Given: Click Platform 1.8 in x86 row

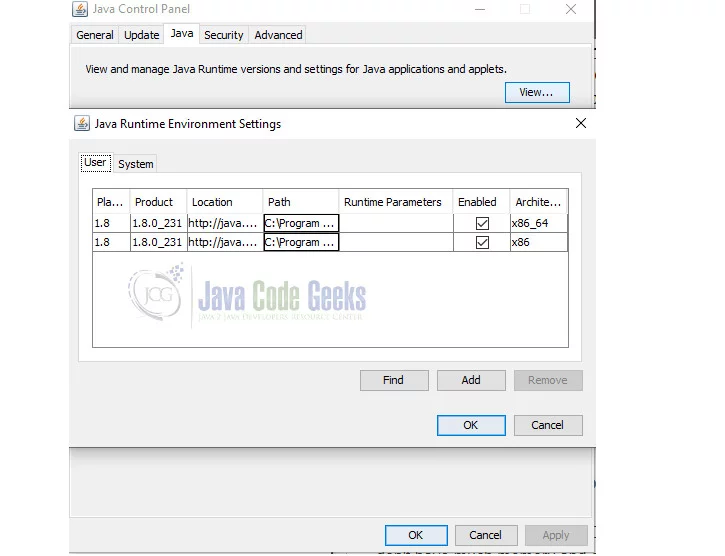Looking at the screenshot, I should (x=111, y=242).
